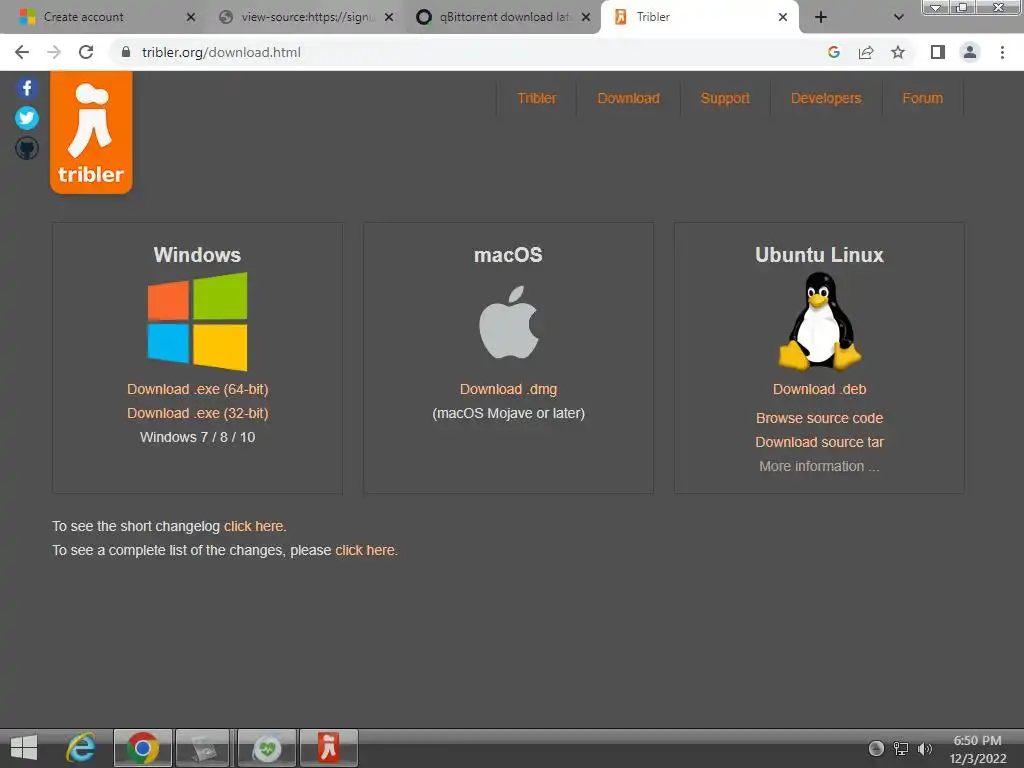
Task: Open the More information link
Action: click(x=819, y=466)
